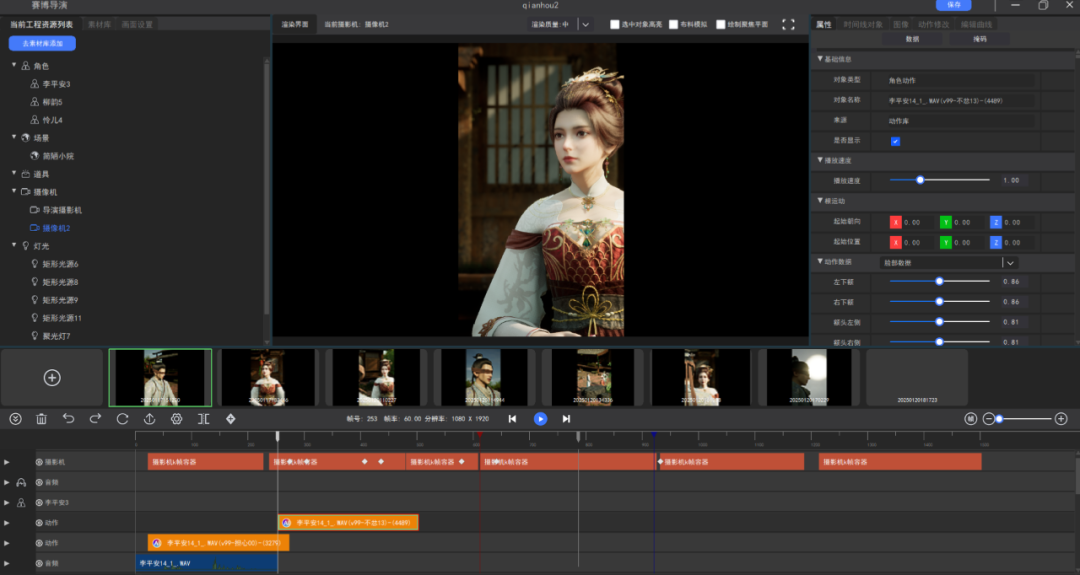This screenshot has height=575, width=1080.
Task: Open the 动作数据 dropdown selector
Action: pyautogui.click(x=949, y=262)
